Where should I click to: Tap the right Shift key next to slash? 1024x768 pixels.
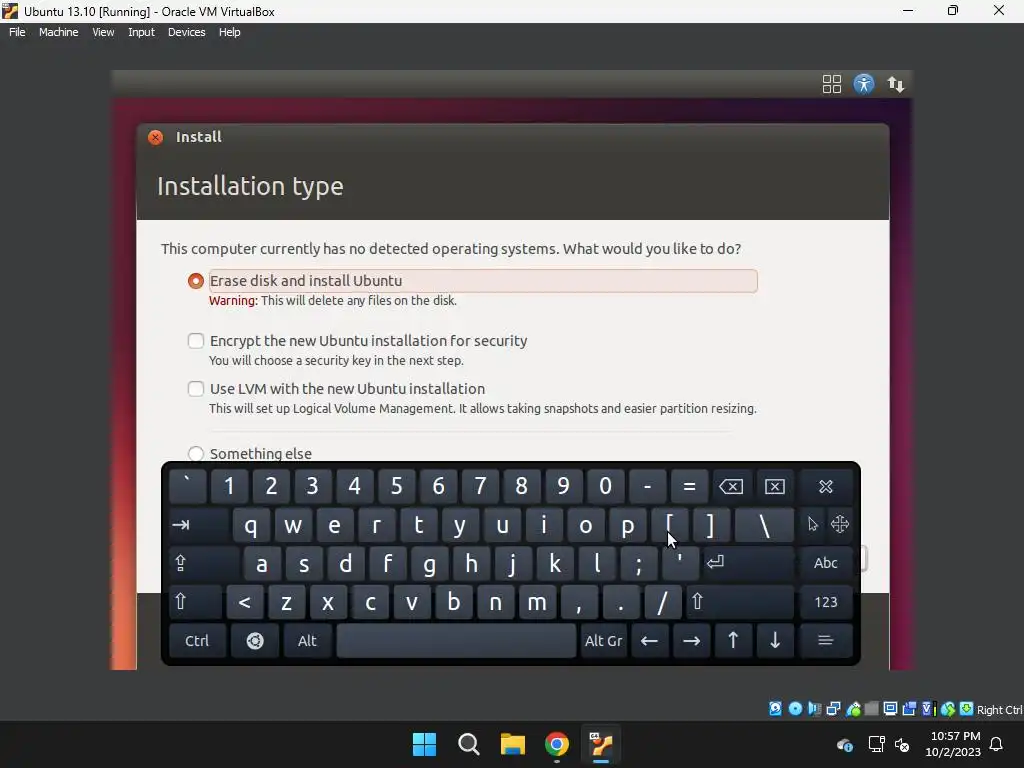740,602
